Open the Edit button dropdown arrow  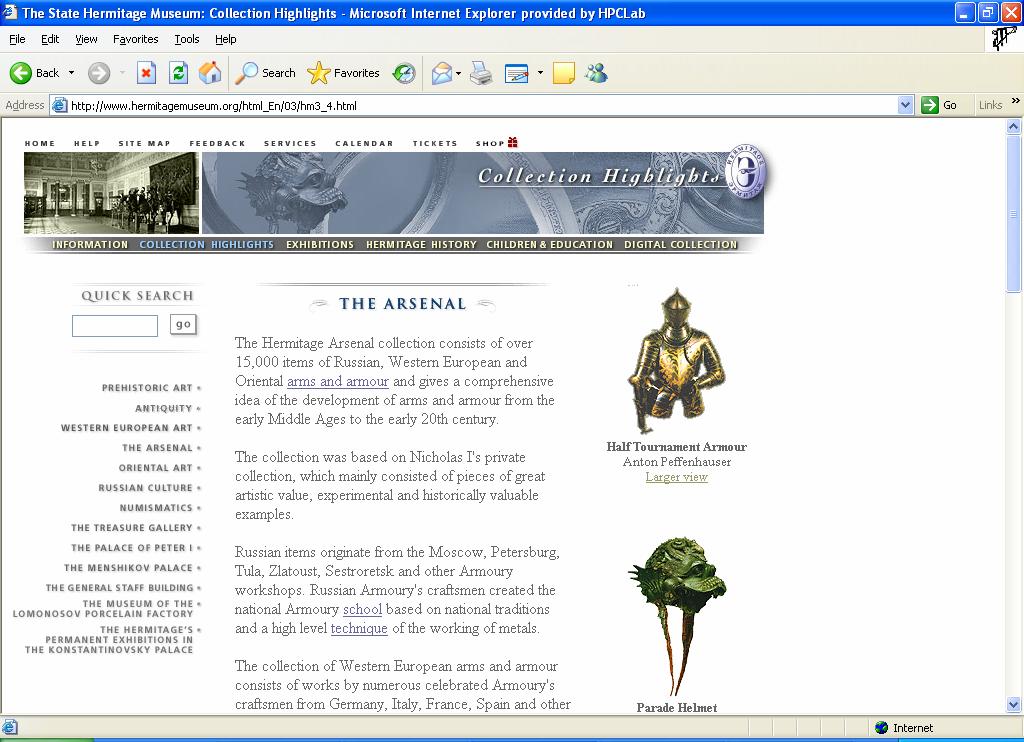[540, 73]
